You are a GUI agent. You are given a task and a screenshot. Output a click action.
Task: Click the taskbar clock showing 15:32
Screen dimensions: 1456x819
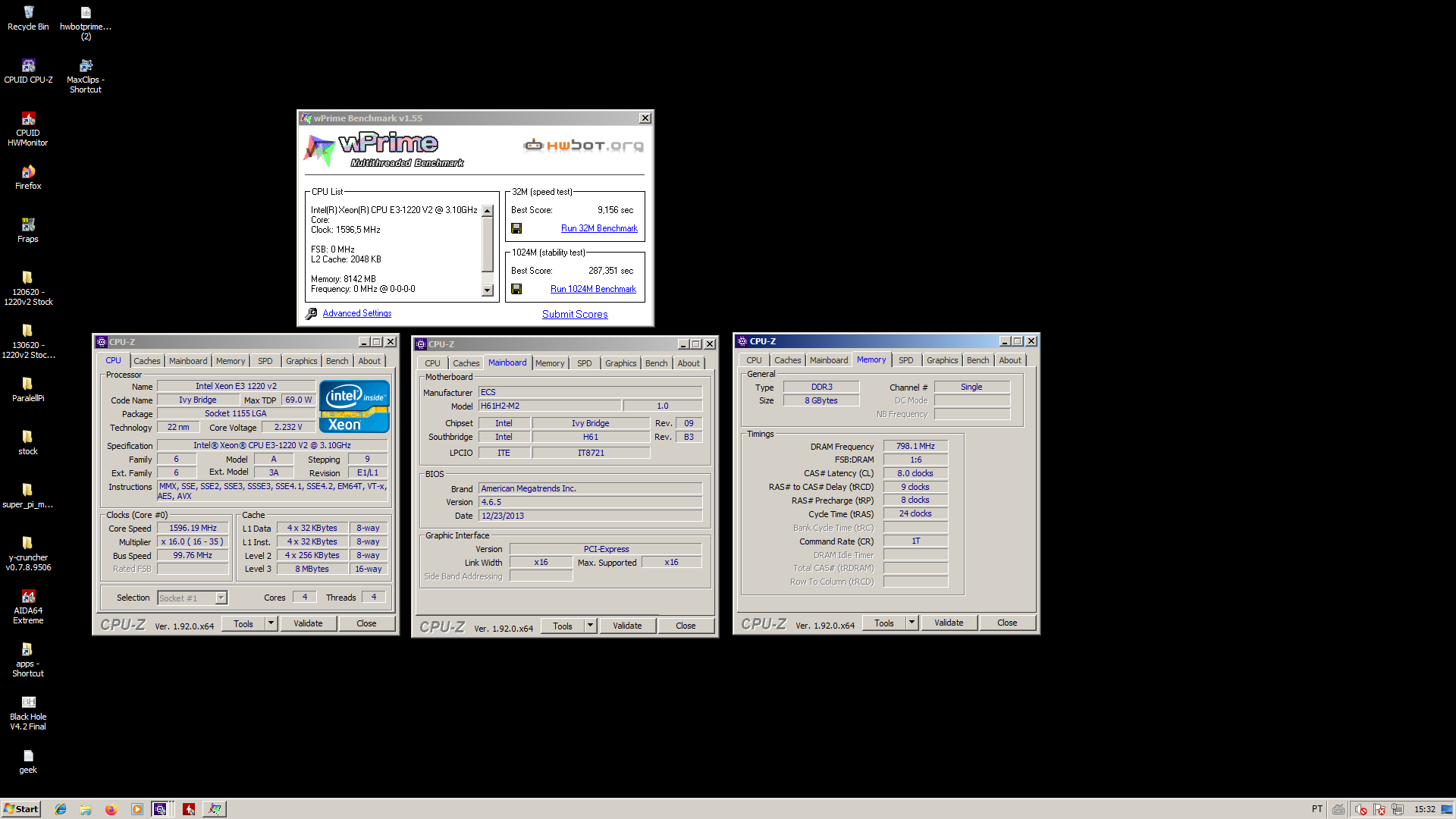pyautogui.click(x=1424, y=809)
